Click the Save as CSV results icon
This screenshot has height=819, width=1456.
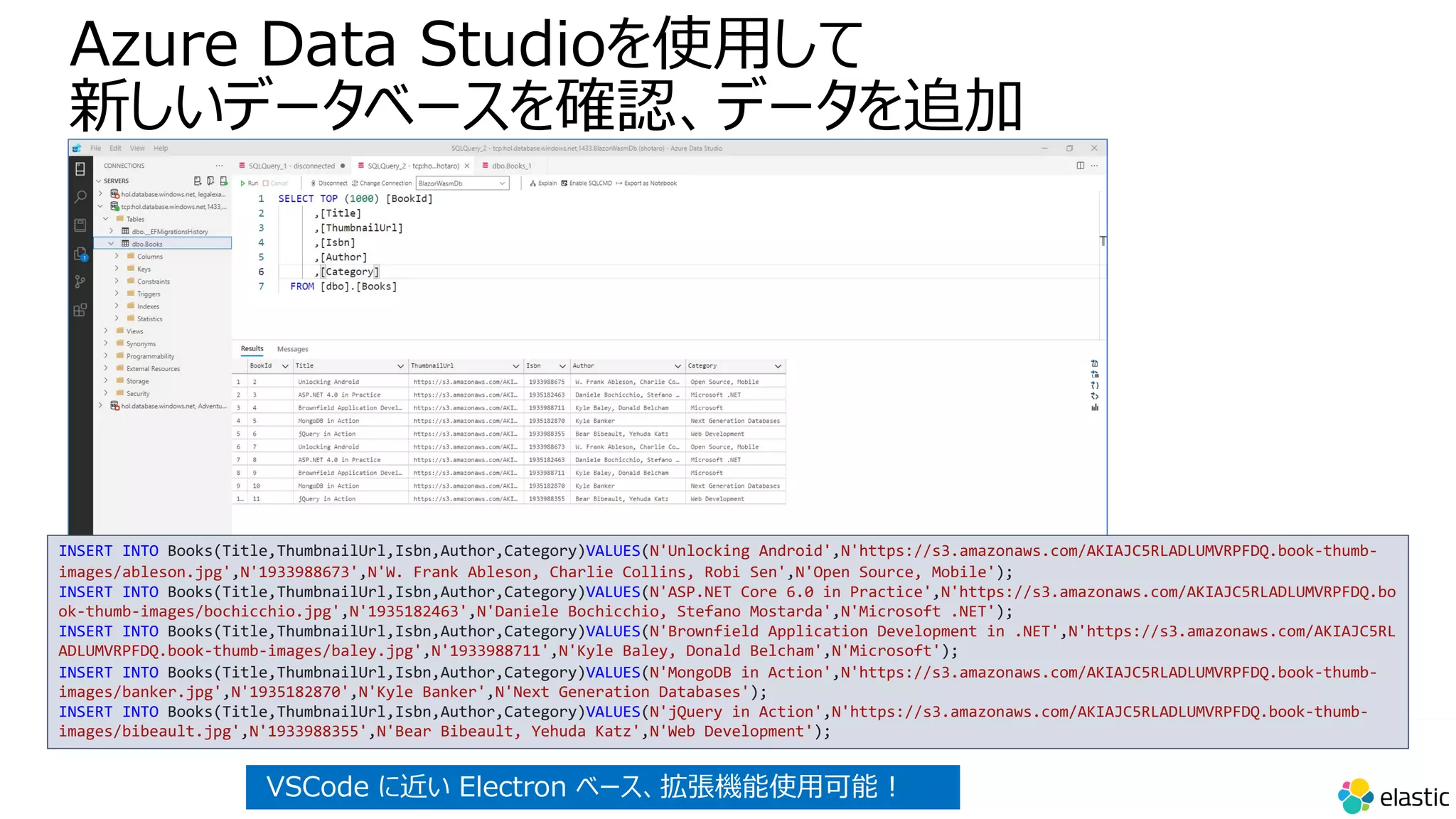[x=1095, y=363]
